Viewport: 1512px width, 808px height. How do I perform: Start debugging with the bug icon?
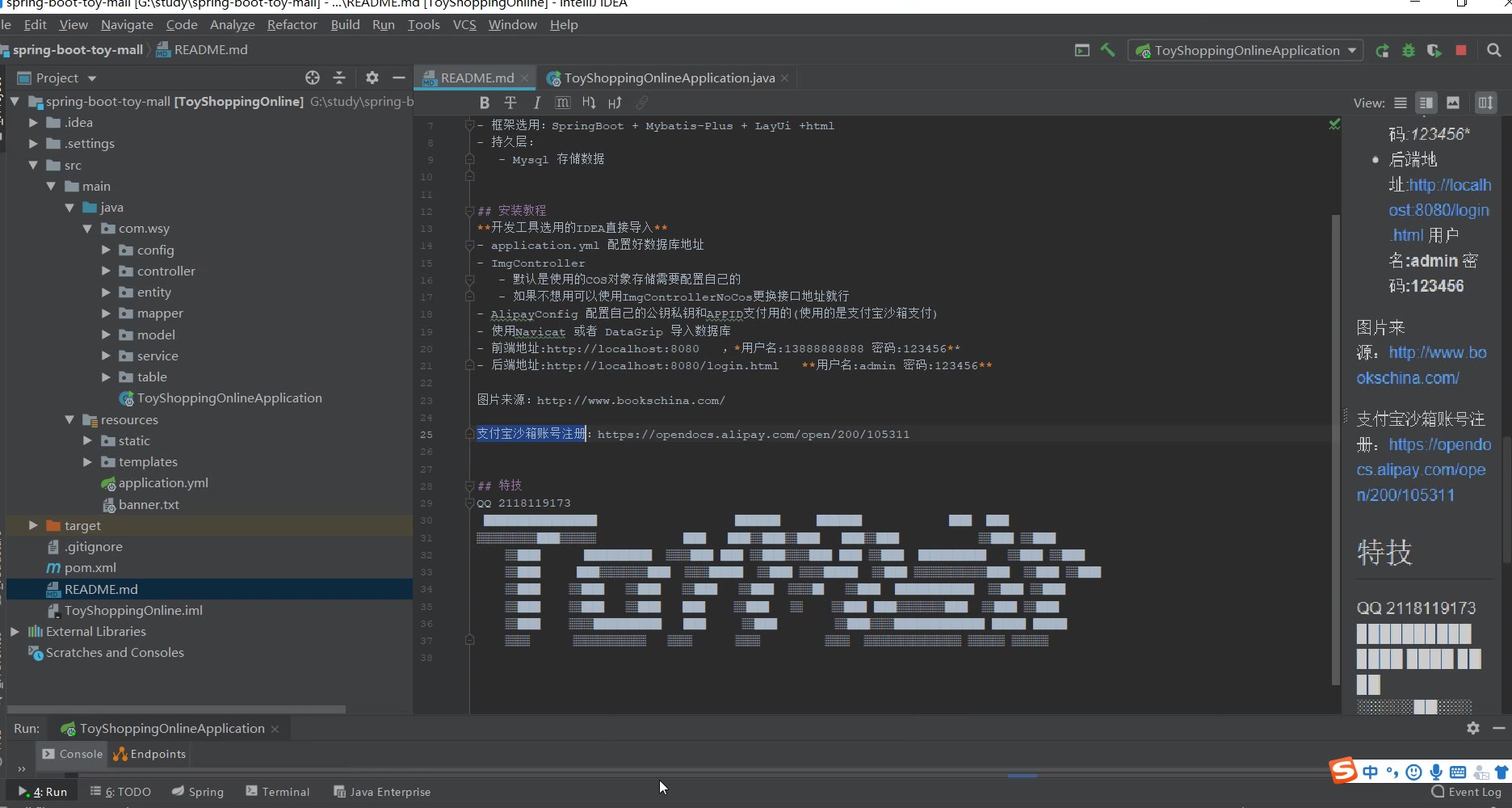(1409, 50)
